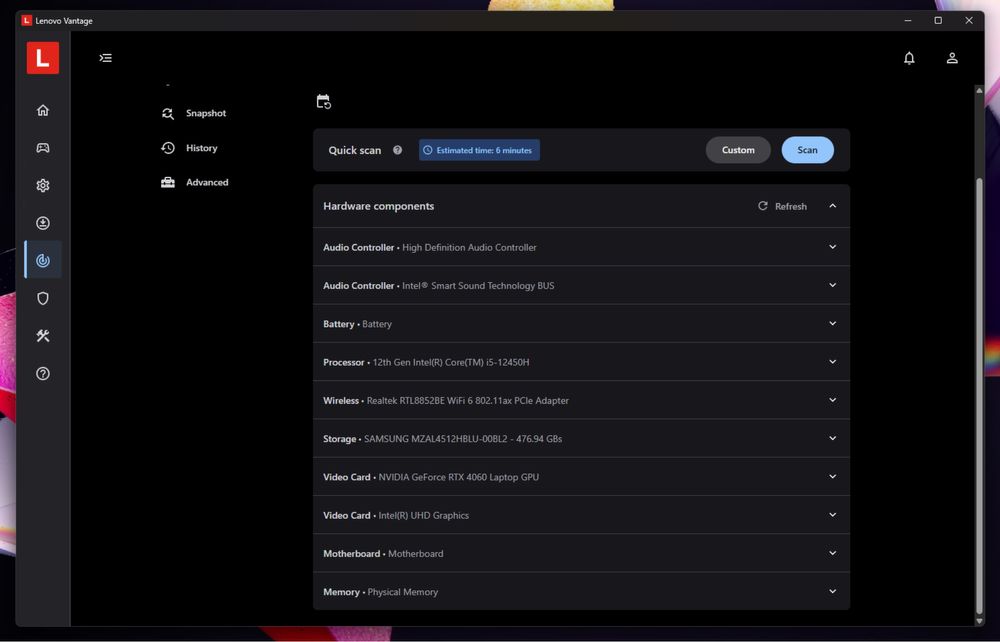Toggle the navigation menu collapse icon
Screen dimensions: 1000x642
coord(106,58)
